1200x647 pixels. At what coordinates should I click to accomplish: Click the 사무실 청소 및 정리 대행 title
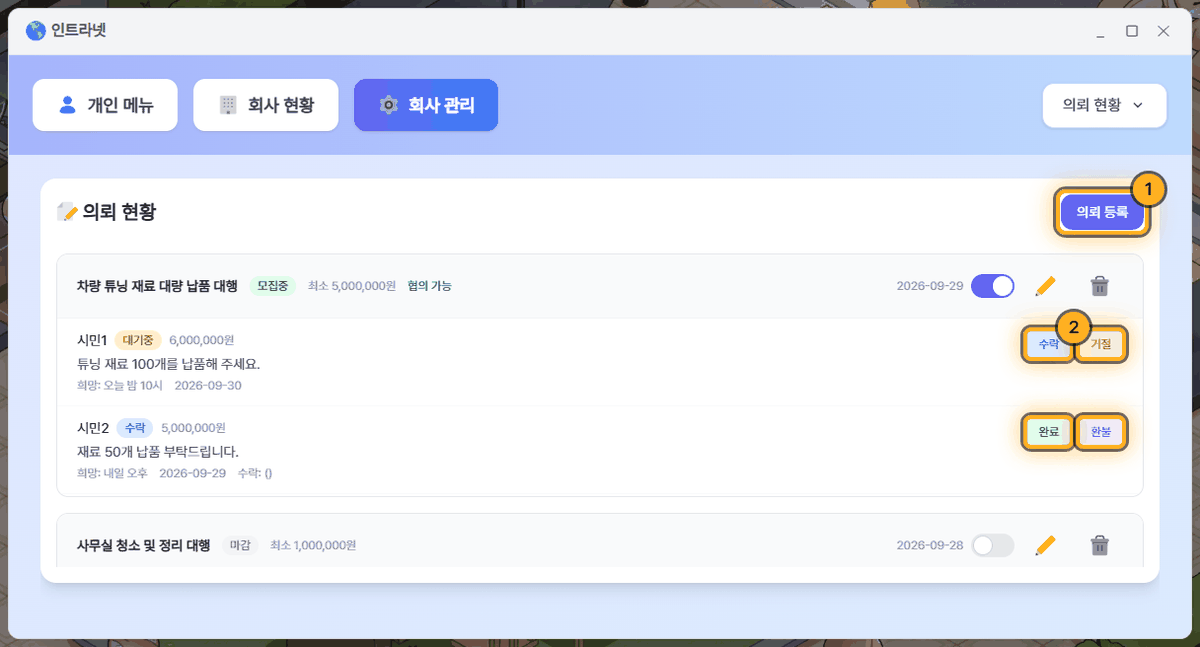click(x=144, y=545)
